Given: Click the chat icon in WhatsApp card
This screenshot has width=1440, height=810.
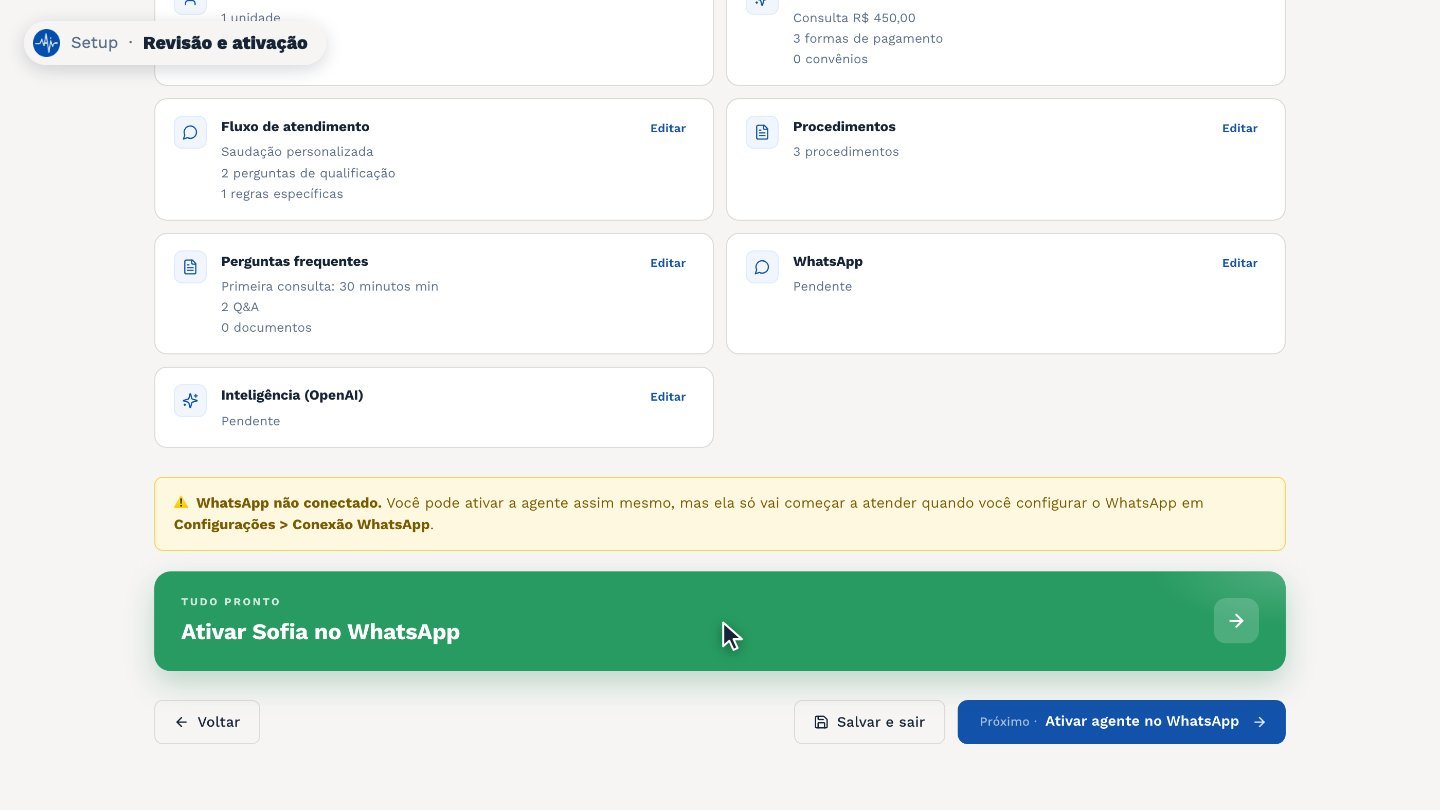Looking at the screenshot, I should pyautogui.click(x=762, y=267).
